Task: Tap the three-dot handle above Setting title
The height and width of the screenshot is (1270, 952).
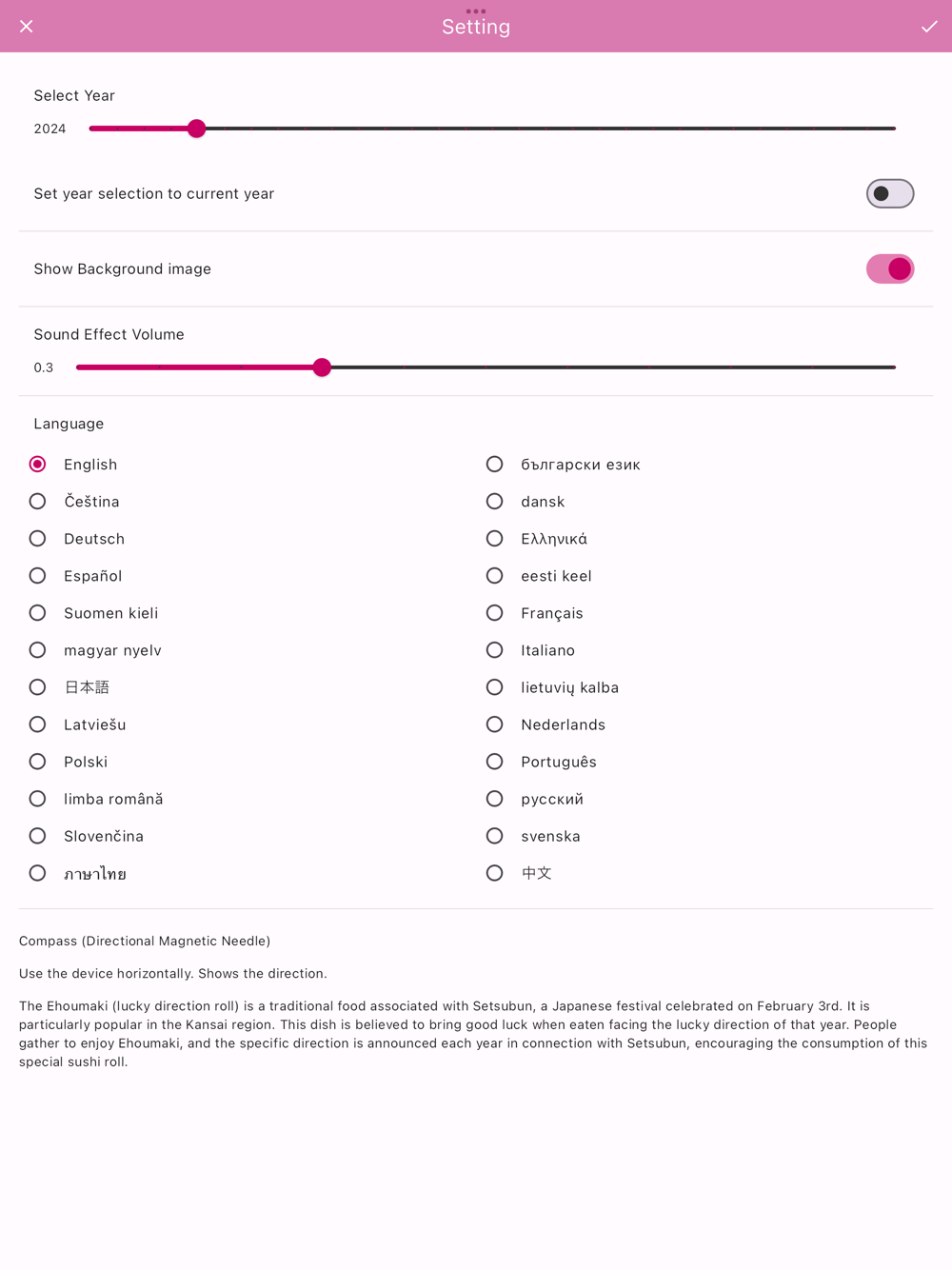Action: pos(476,11)
